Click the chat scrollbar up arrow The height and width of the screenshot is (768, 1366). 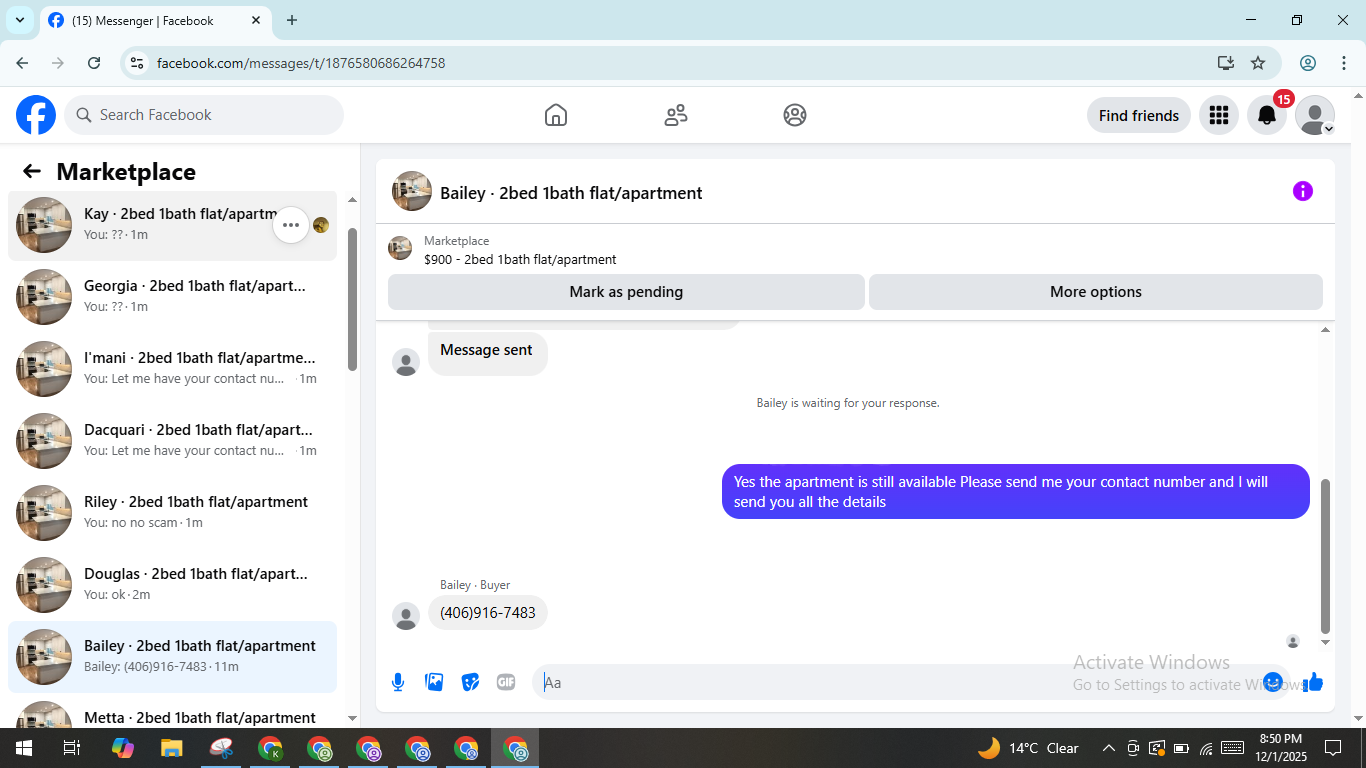pos(1326,330)
